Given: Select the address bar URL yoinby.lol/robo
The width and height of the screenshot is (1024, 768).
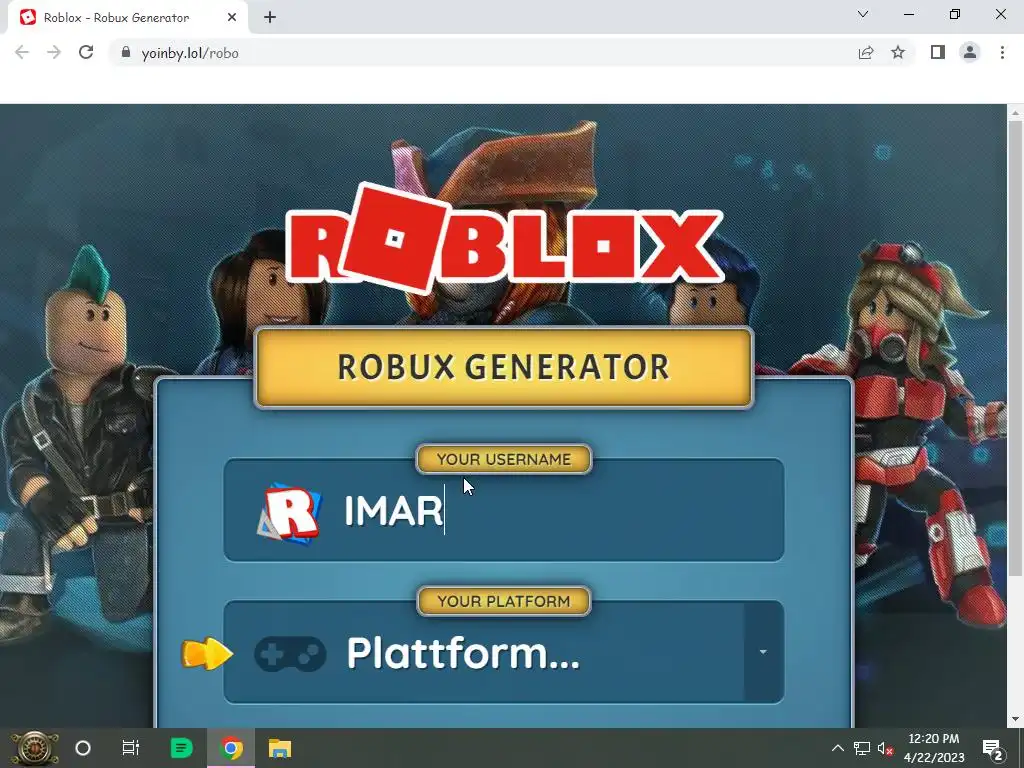Looking at the screenshot, I should click(x=190, y=54).
